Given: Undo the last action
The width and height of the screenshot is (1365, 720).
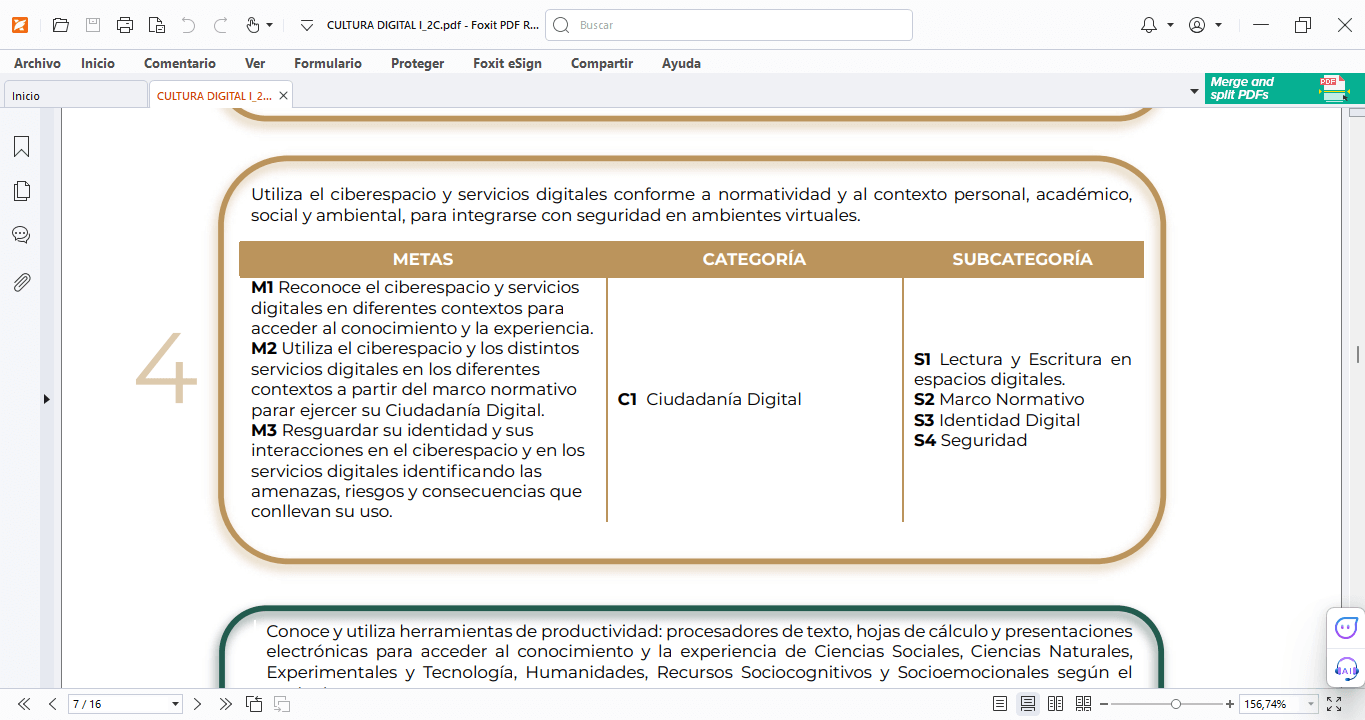Looking at the screenshot, I should [x=189, y=25].
